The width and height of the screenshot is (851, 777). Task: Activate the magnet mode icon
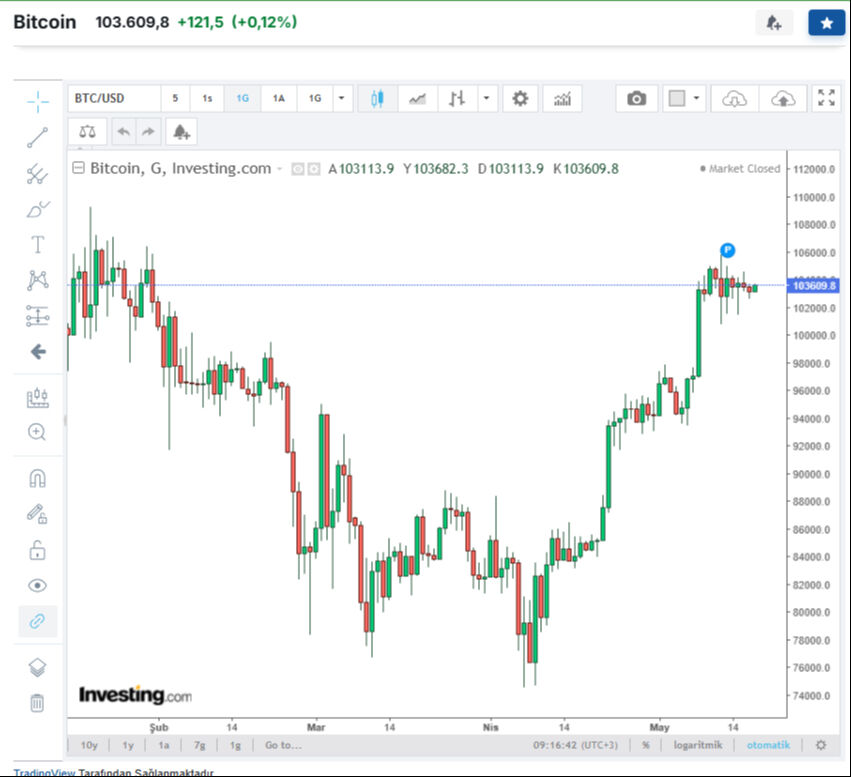(x=37, y=478)
